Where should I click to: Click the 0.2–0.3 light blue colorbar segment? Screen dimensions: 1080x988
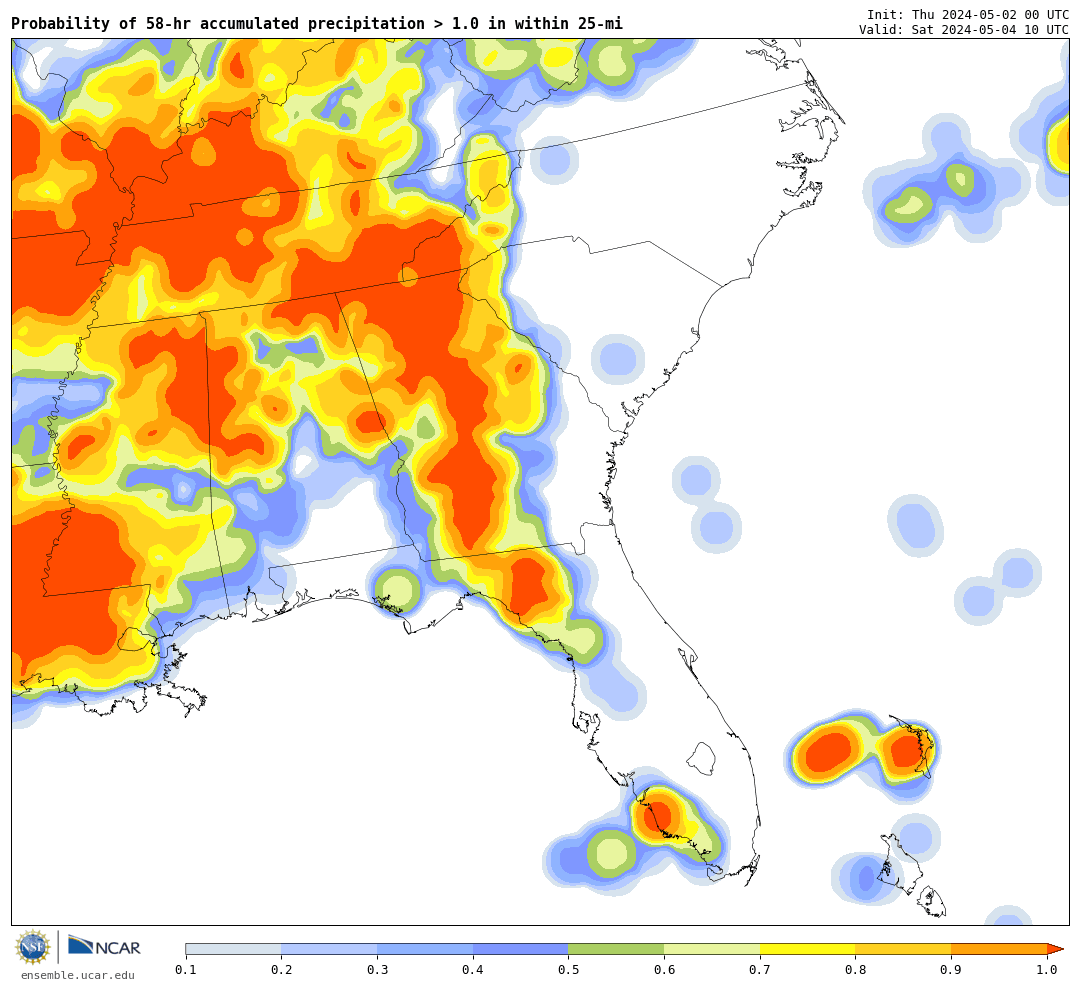[329, 949]
